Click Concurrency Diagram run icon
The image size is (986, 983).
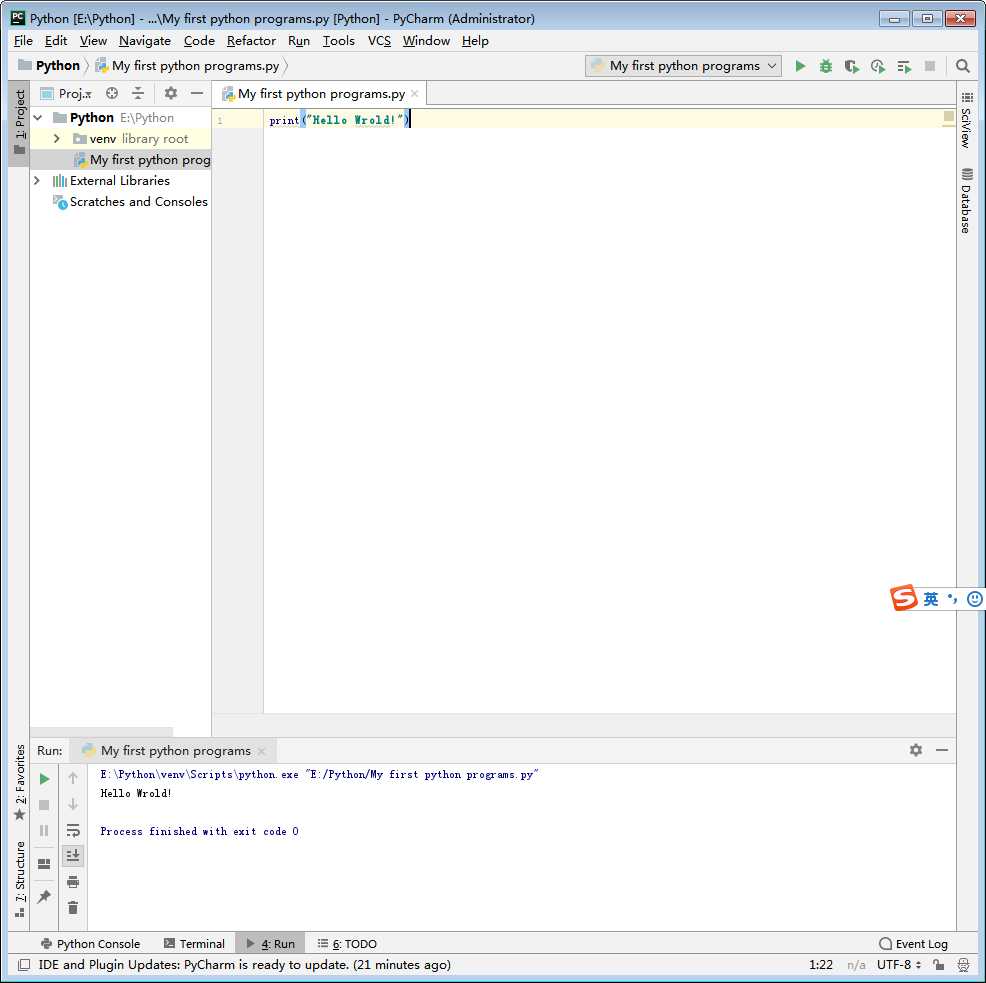(x=904, y=66)
